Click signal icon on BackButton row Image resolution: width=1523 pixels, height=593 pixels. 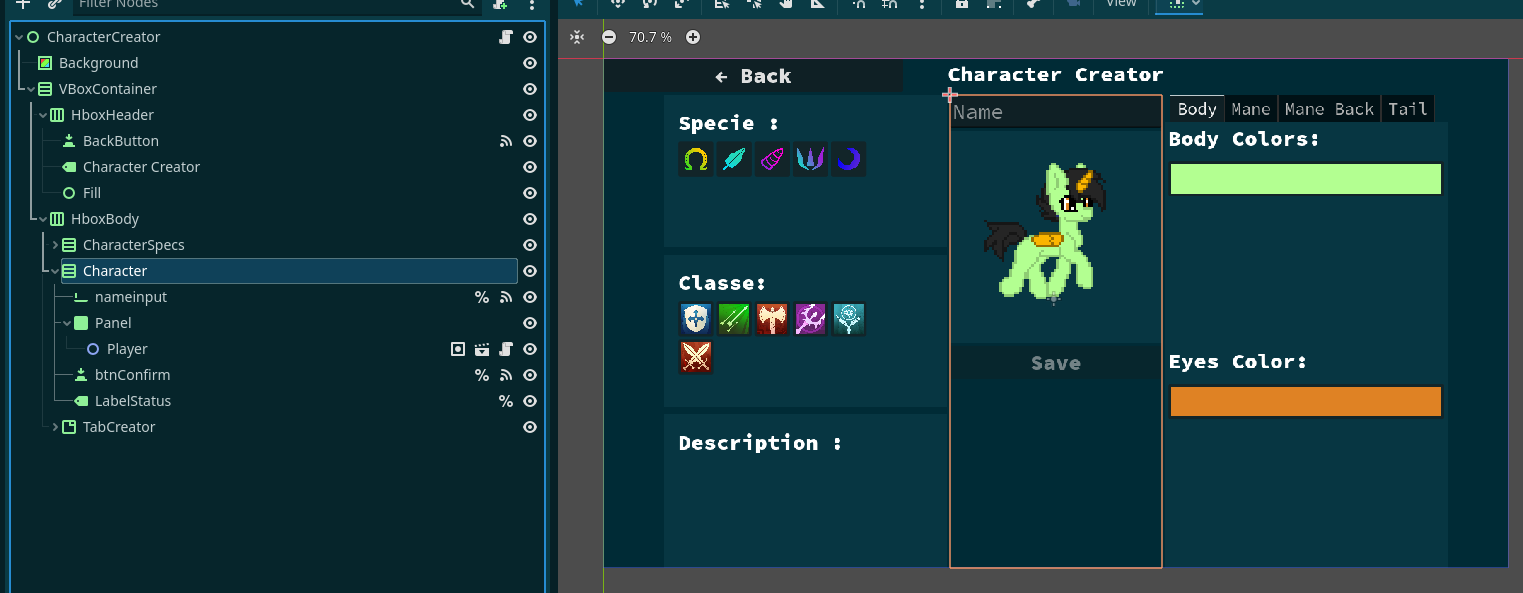[x=506, y=141]
